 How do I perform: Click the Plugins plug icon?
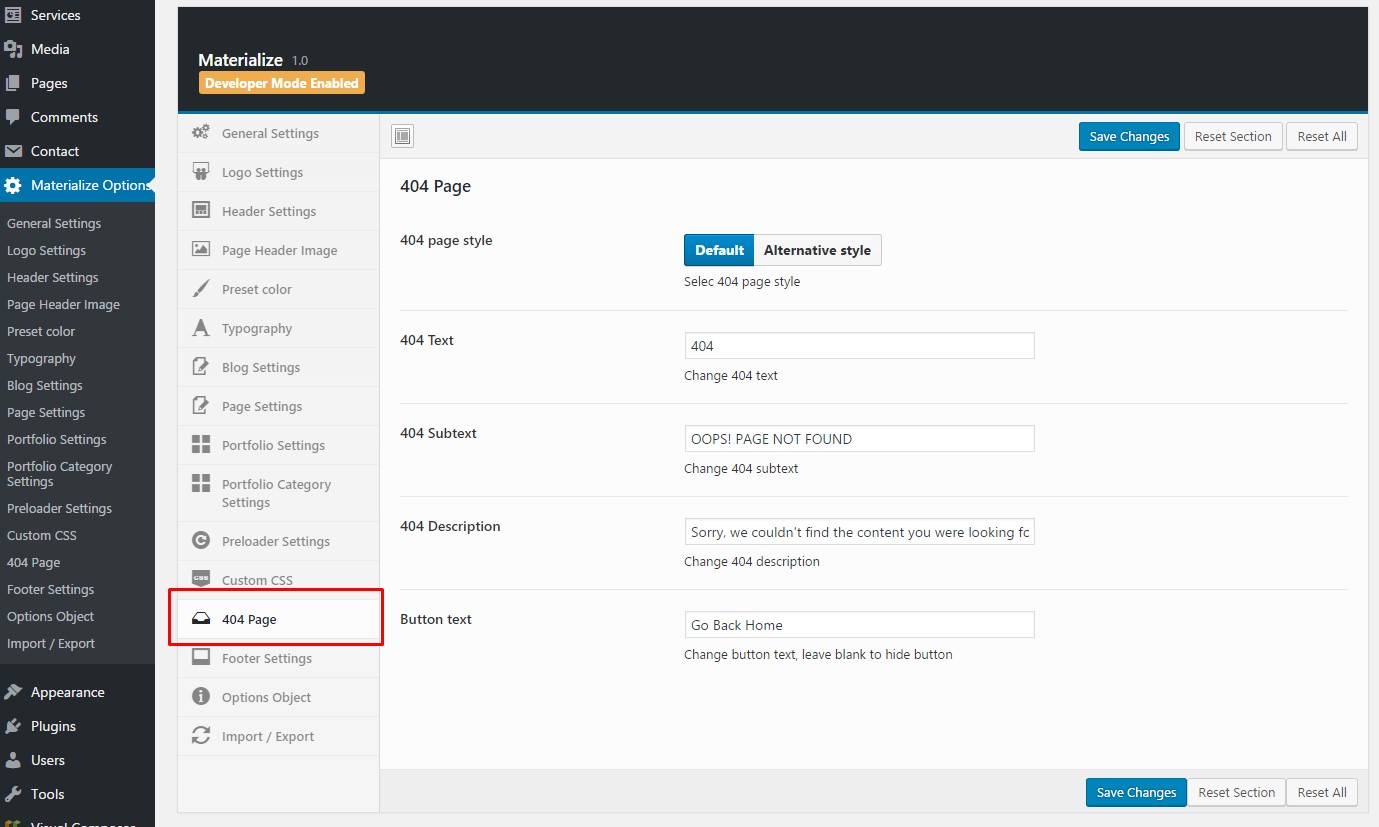click(13, 726)
